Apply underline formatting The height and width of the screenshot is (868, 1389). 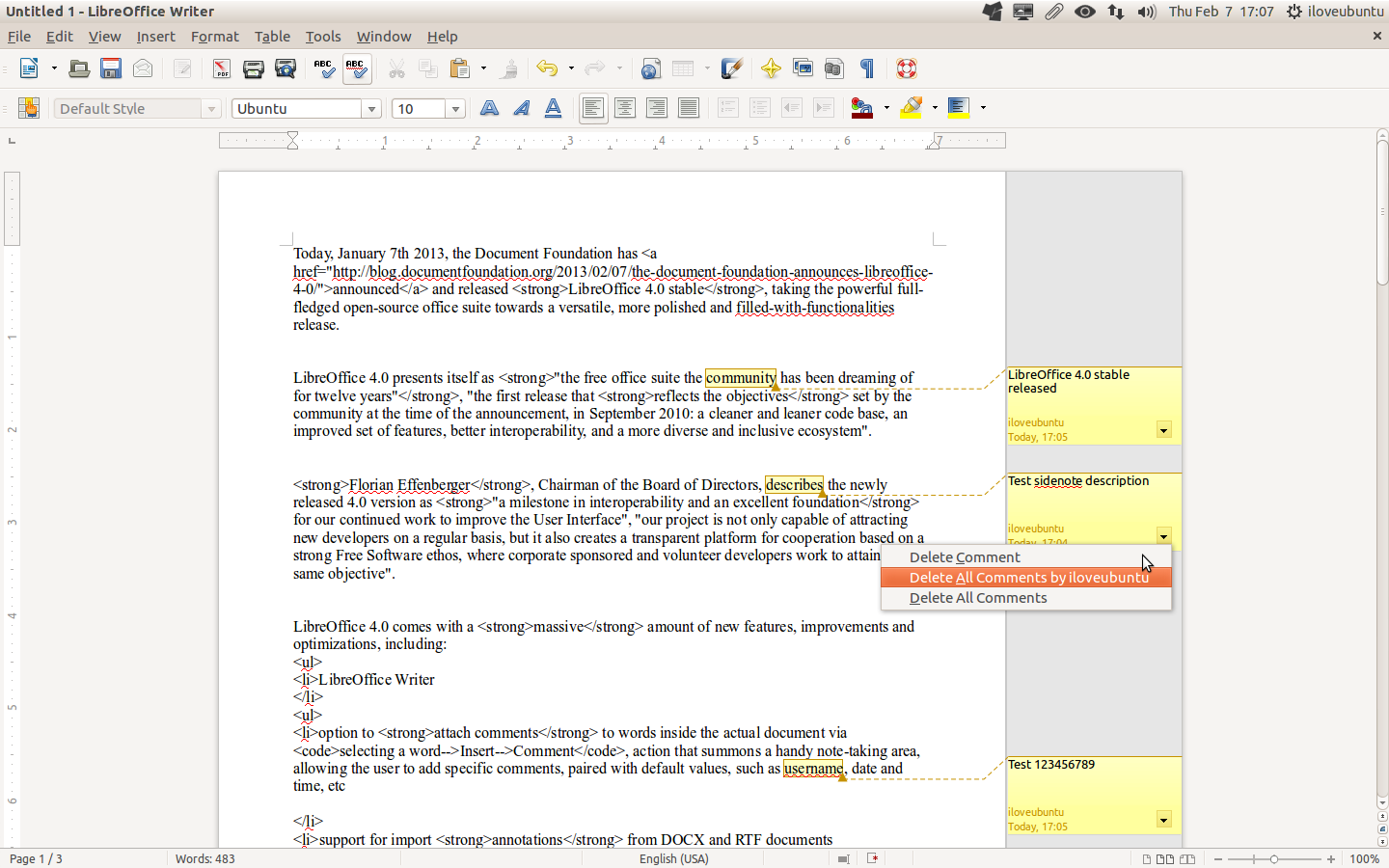coord(554,108)
